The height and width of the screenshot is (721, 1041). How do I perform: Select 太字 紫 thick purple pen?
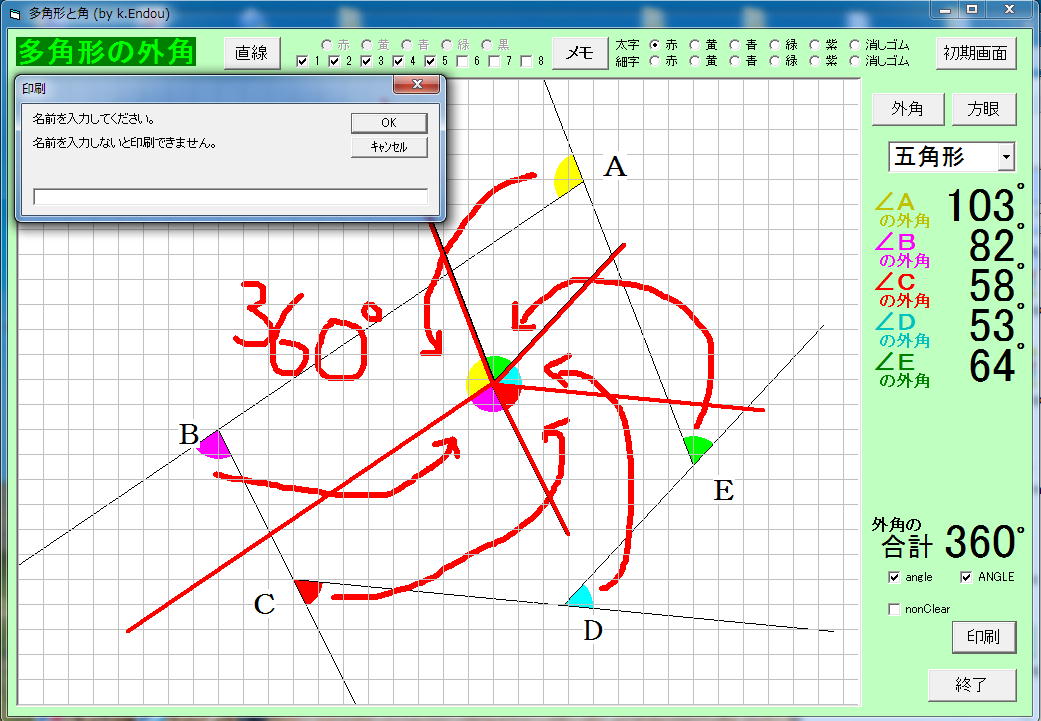815,45
